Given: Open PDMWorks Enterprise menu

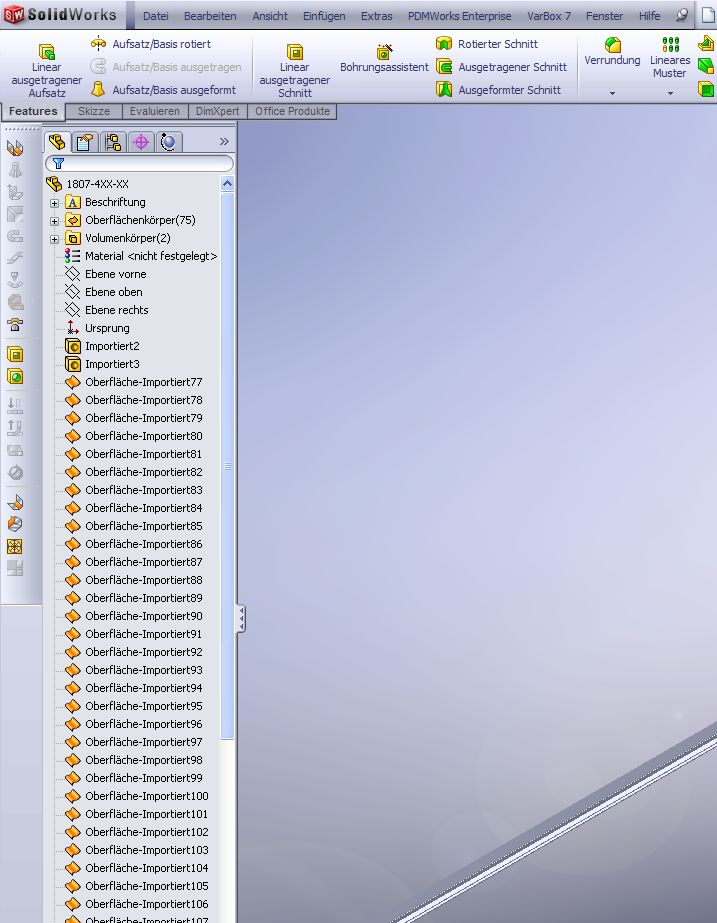Looking at the screenshot, I should coord(460,16).
